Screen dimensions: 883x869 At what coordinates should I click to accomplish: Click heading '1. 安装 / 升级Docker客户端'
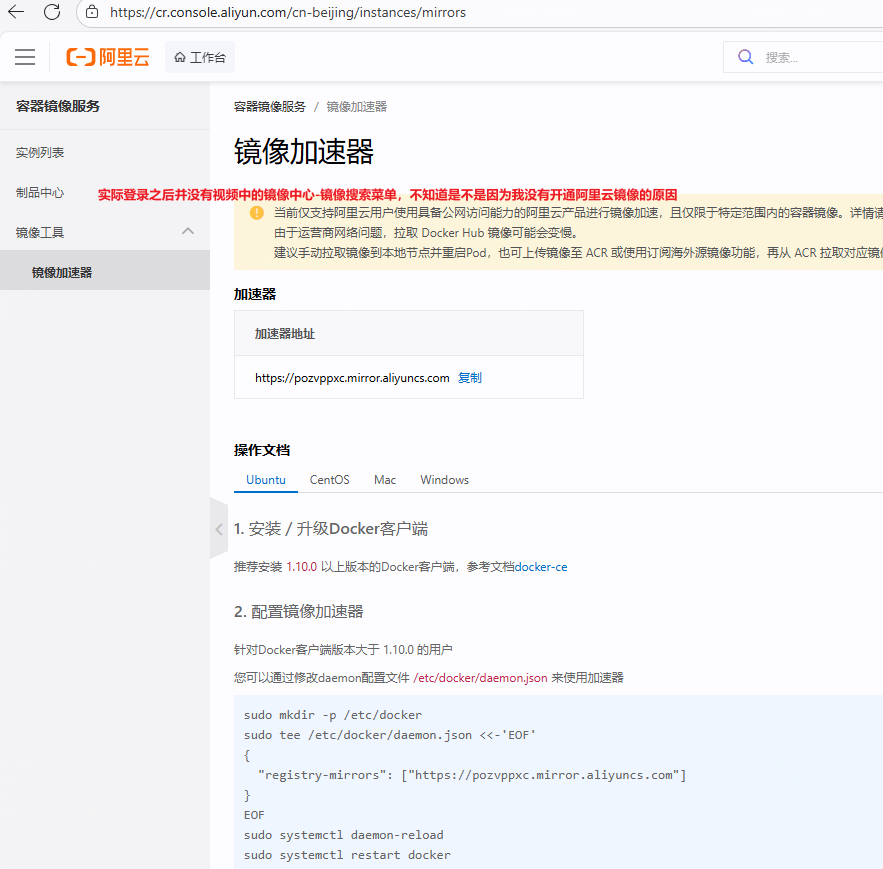pos(331,529)
